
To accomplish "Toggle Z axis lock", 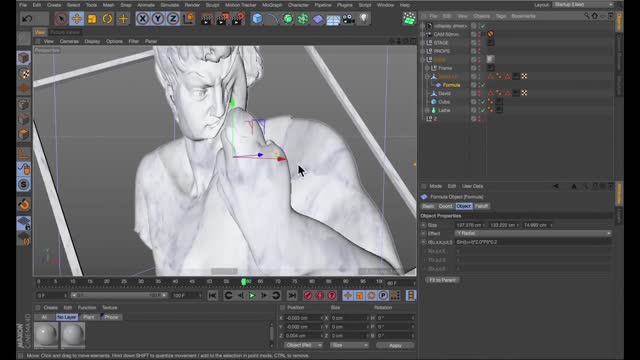I will (x=173, y=19).
